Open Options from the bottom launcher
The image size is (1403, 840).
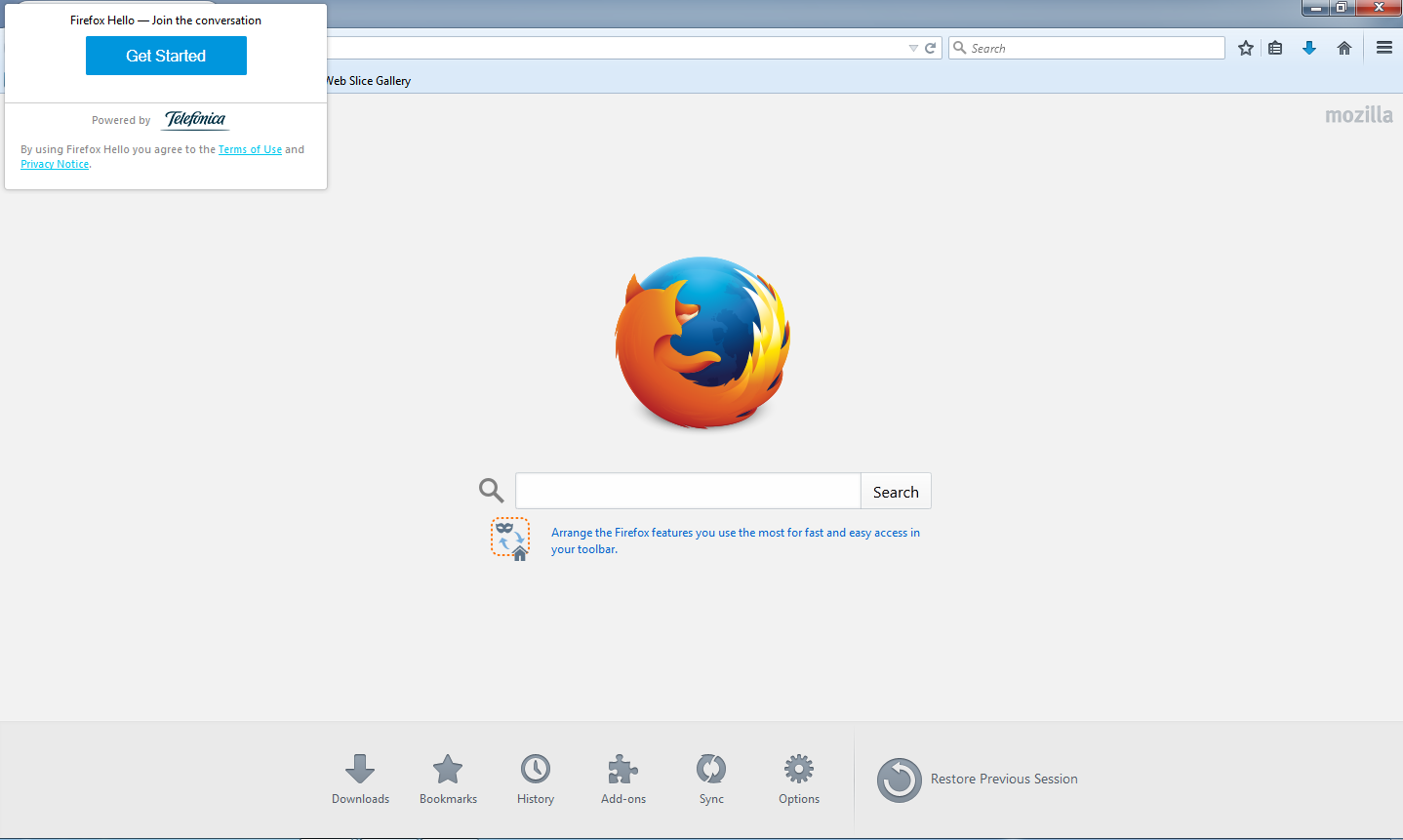point(799,779)
